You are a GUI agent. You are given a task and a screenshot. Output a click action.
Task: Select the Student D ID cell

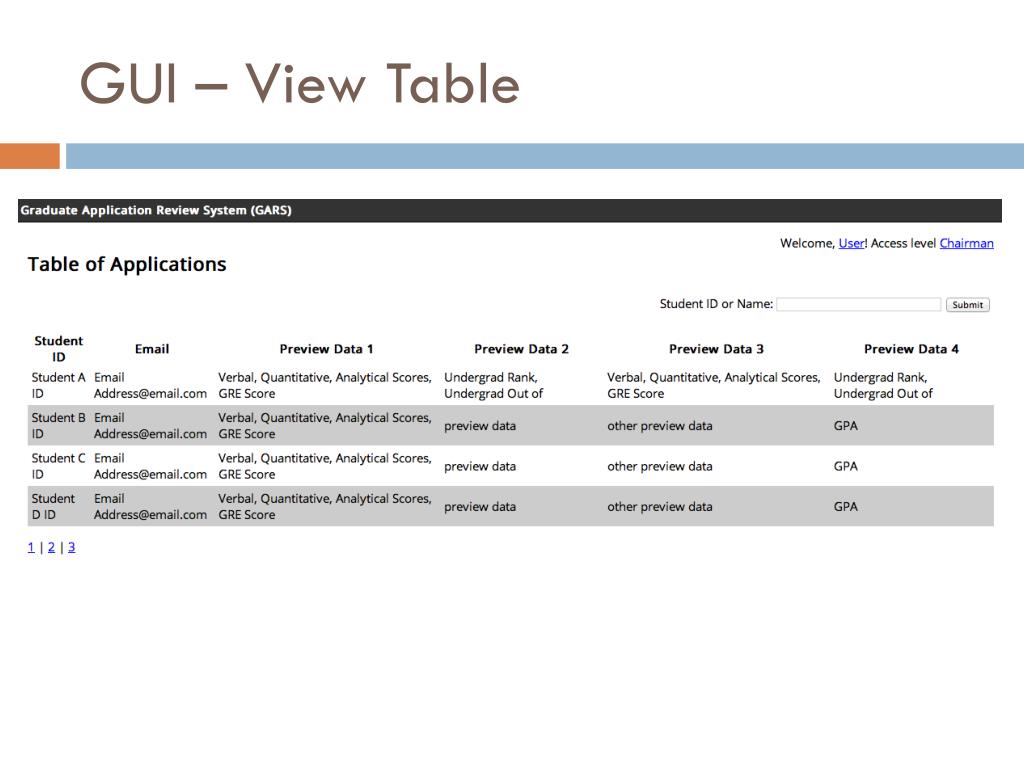coord(54,507)
